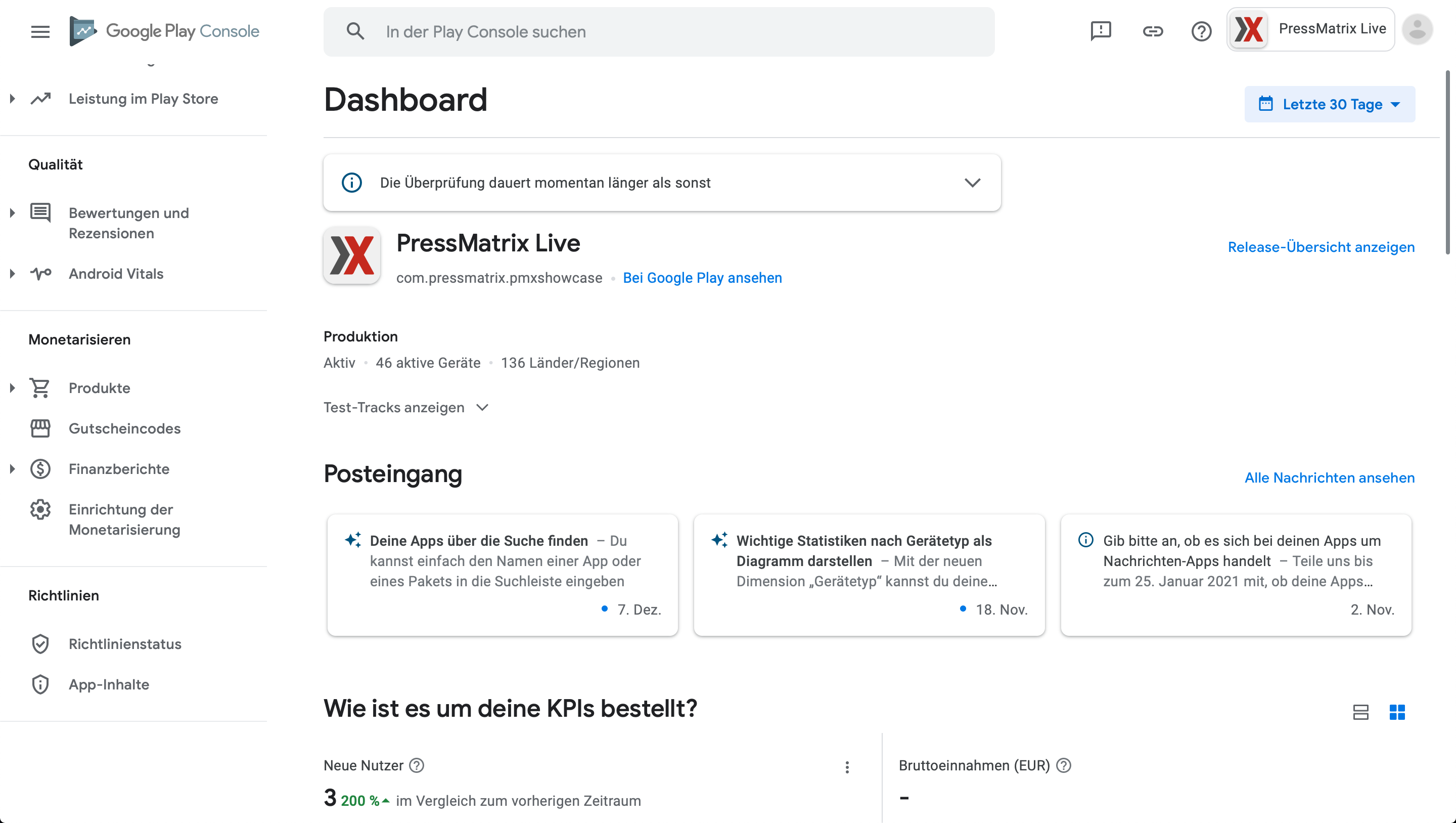Screen dimensions: 1456x823
Task: Open Nachrichten-Apps message from 2. Nov.
Action: point(1236,575)
